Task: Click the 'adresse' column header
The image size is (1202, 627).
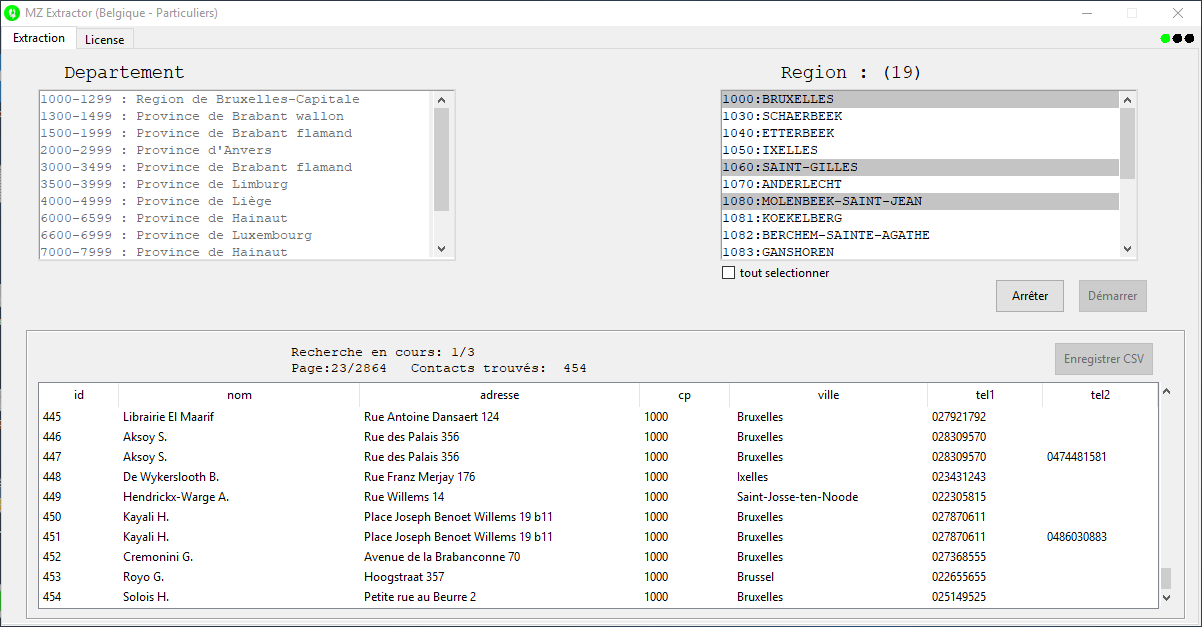Action: (x=499, y=395)
